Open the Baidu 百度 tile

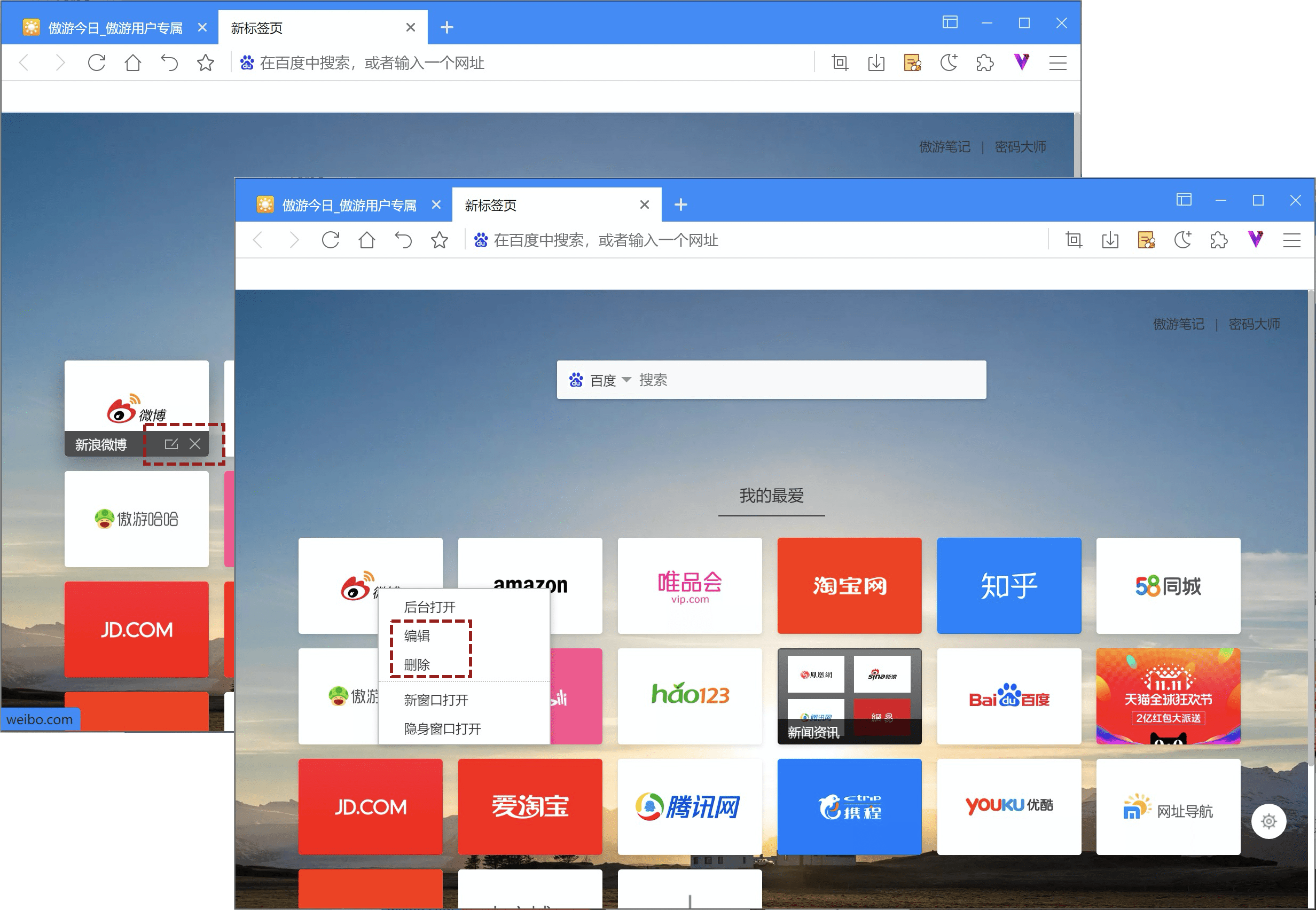tap(1009, 696)
